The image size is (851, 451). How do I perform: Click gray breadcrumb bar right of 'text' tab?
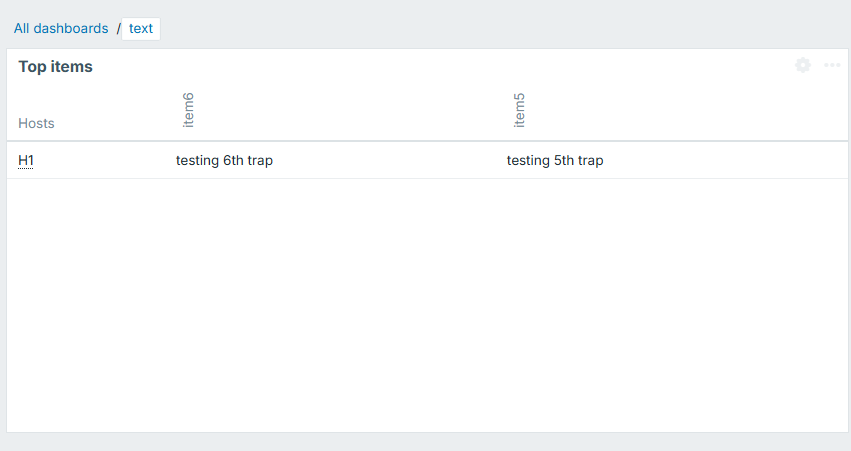[500, 28]
